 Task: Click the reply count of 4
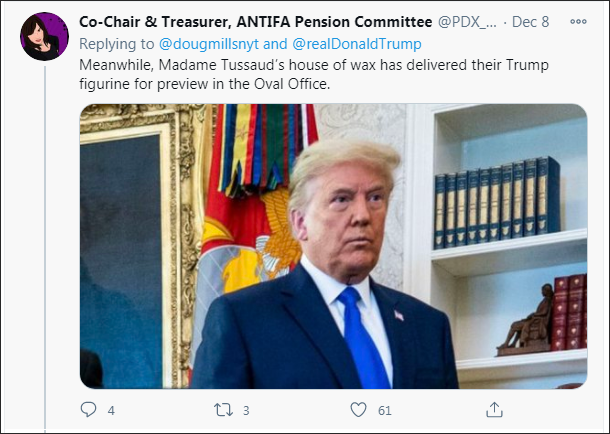point(111,410)
